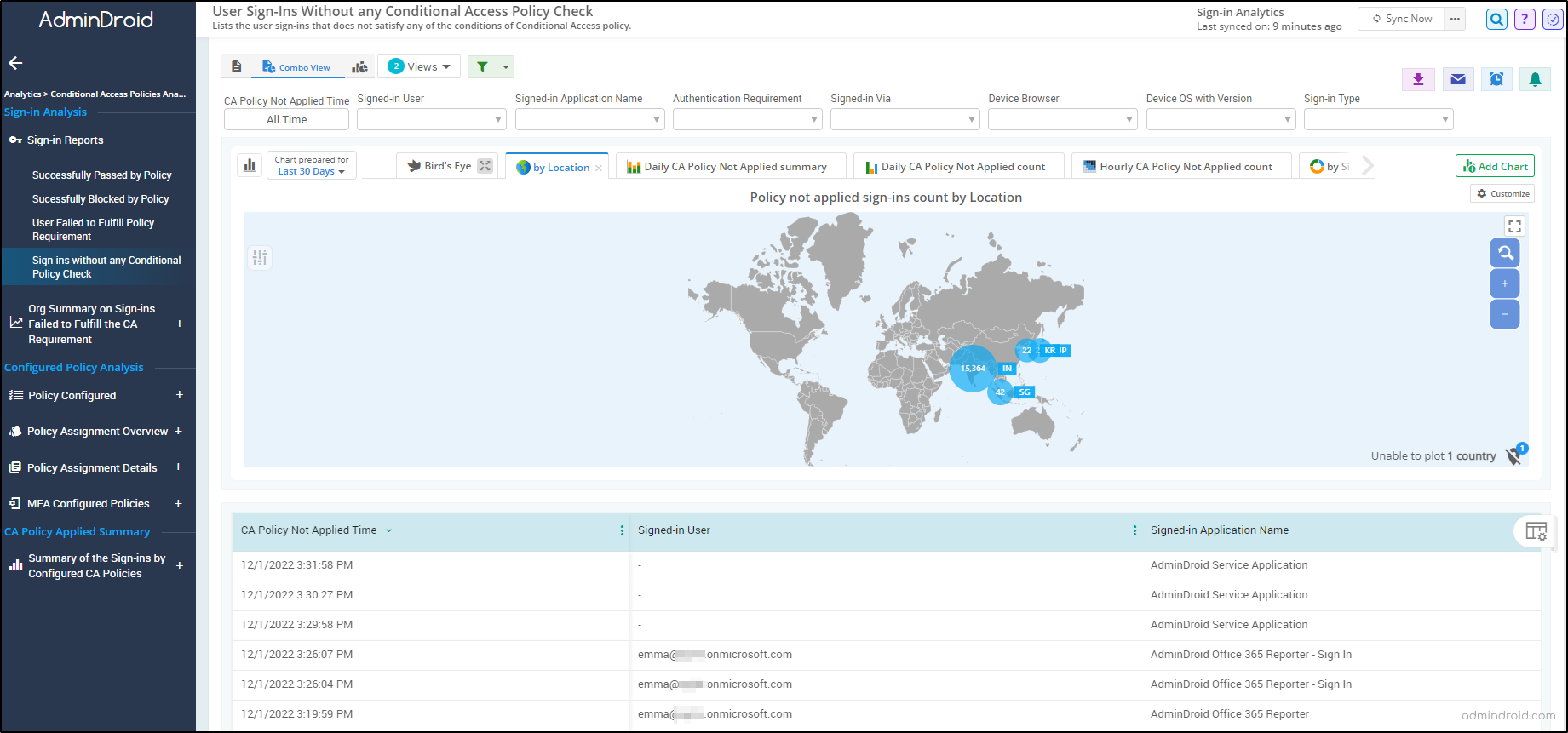
Task: Open the Signed-in User filter dropdown
Action: point(431,120)
